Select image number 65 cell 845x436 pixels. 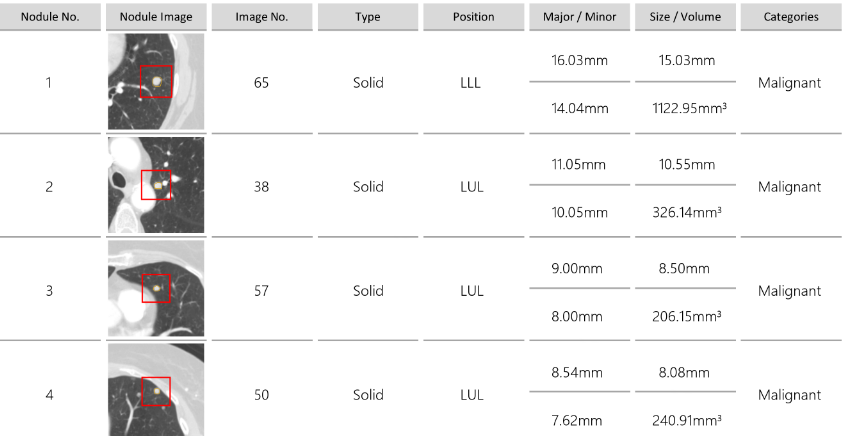pyautogui.click(x=261, y=83)
